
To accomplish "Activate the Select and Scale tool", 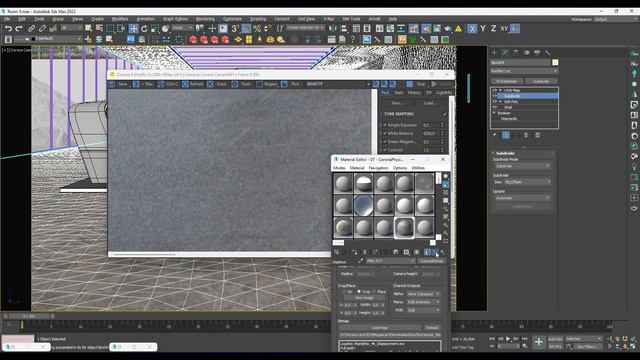I will 155,29.
